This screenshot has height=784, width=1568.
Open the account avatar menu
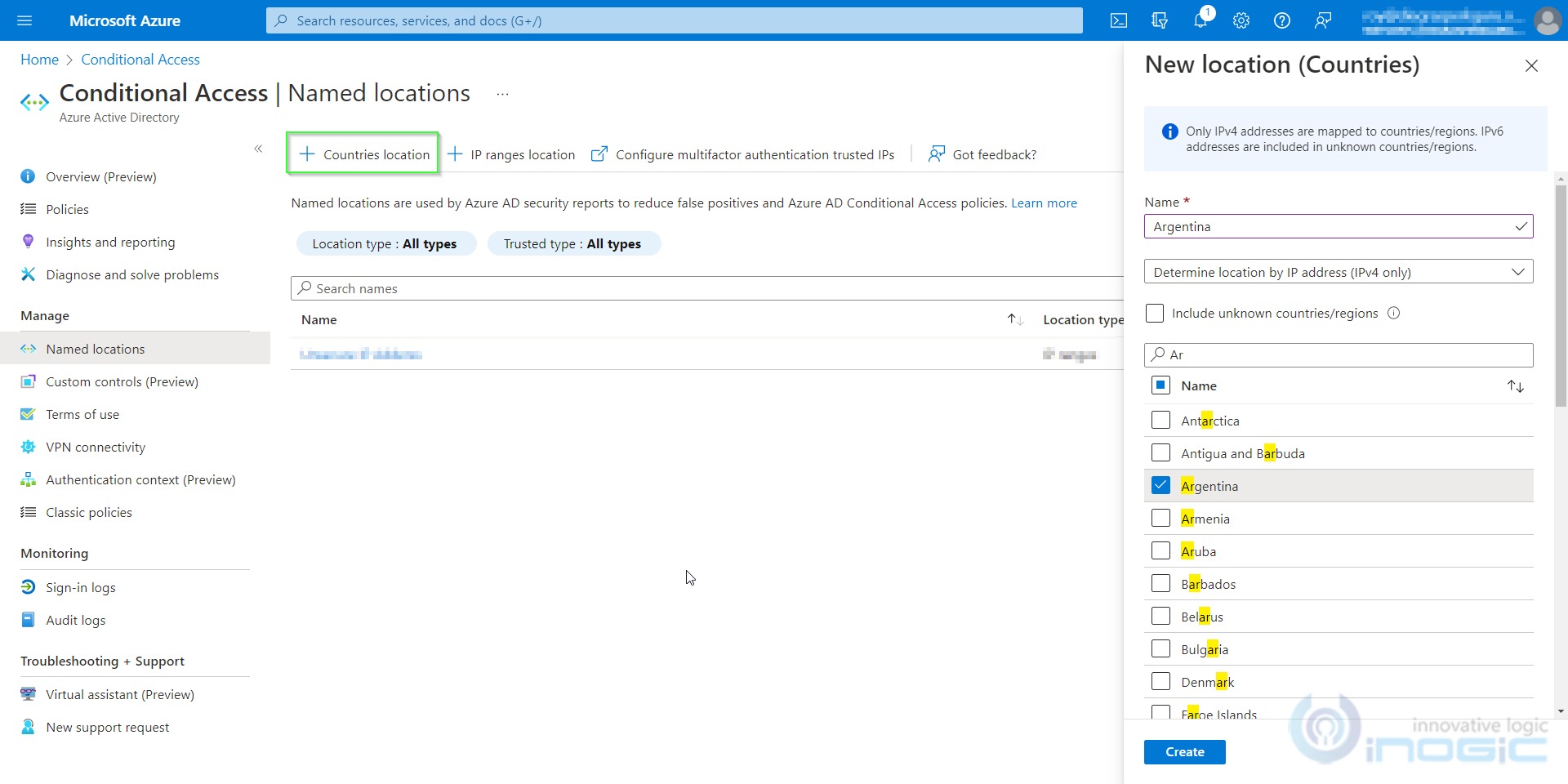pos(1547,20)
